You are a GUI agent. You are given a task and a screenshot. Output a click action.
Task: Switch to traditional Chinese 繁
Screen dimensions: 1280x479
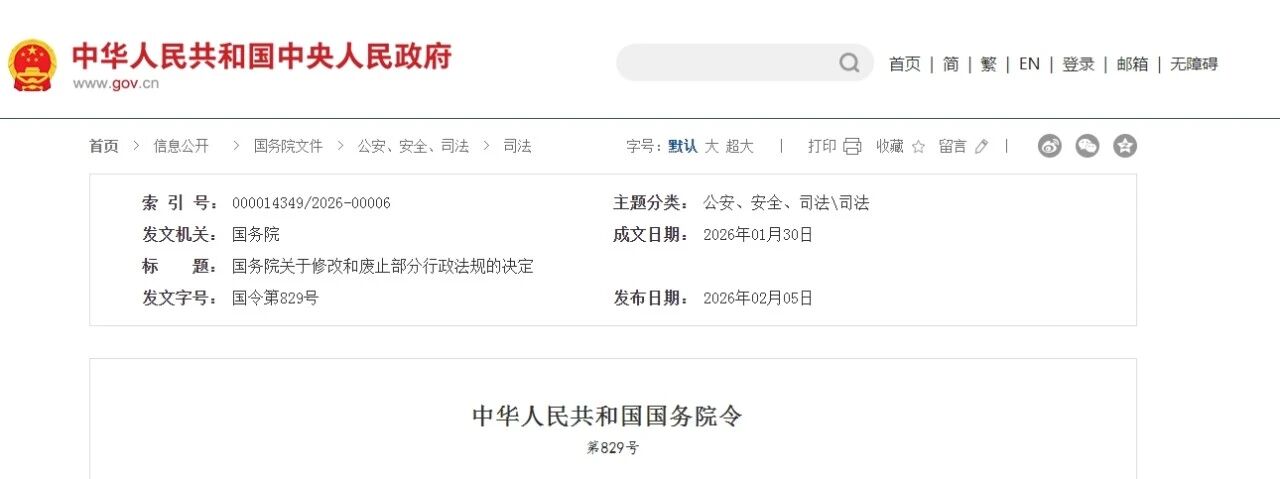point(989,64)
